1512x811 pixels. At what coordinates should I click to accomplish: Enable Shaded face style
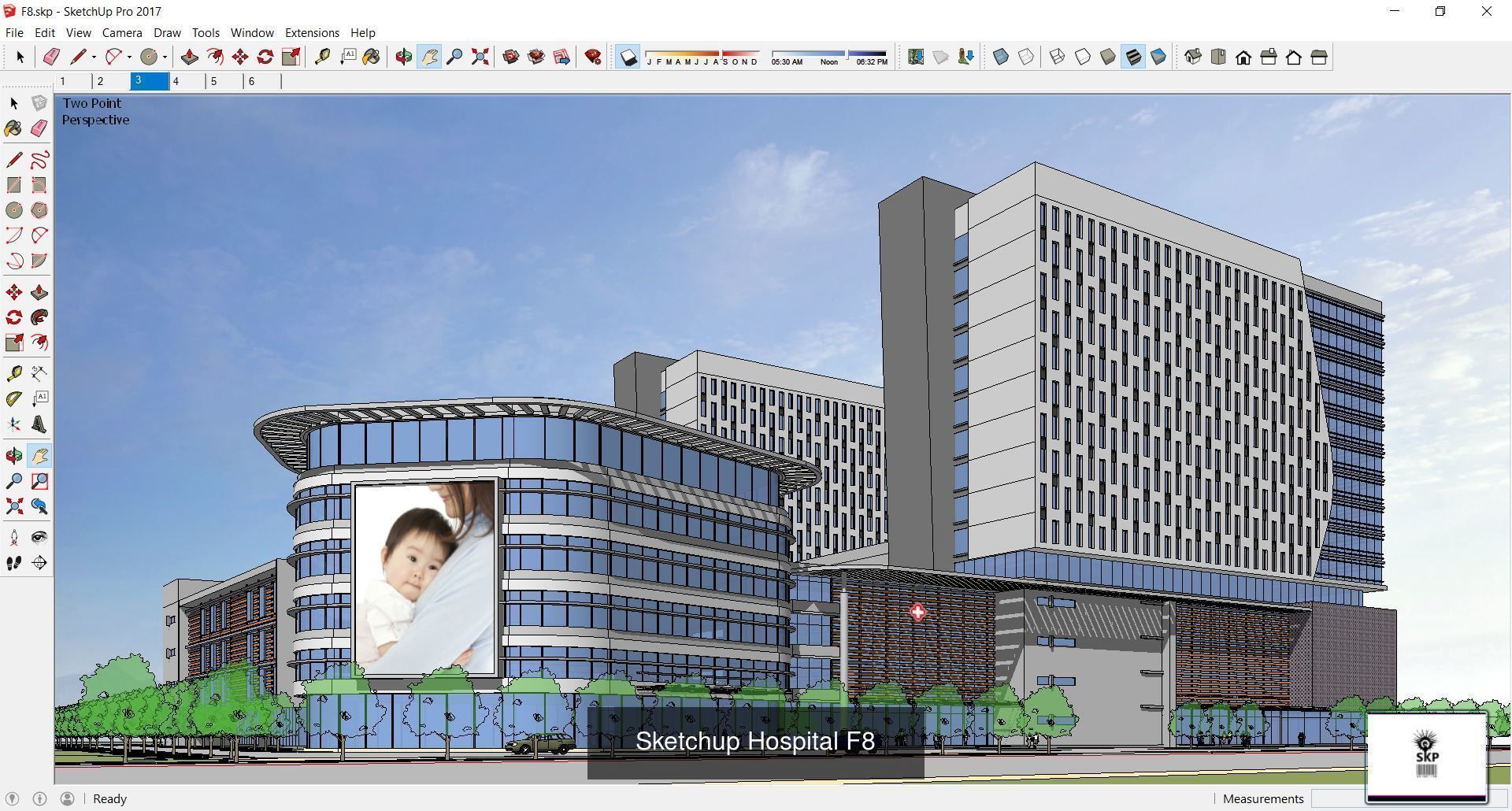(x=1107, y=57)
